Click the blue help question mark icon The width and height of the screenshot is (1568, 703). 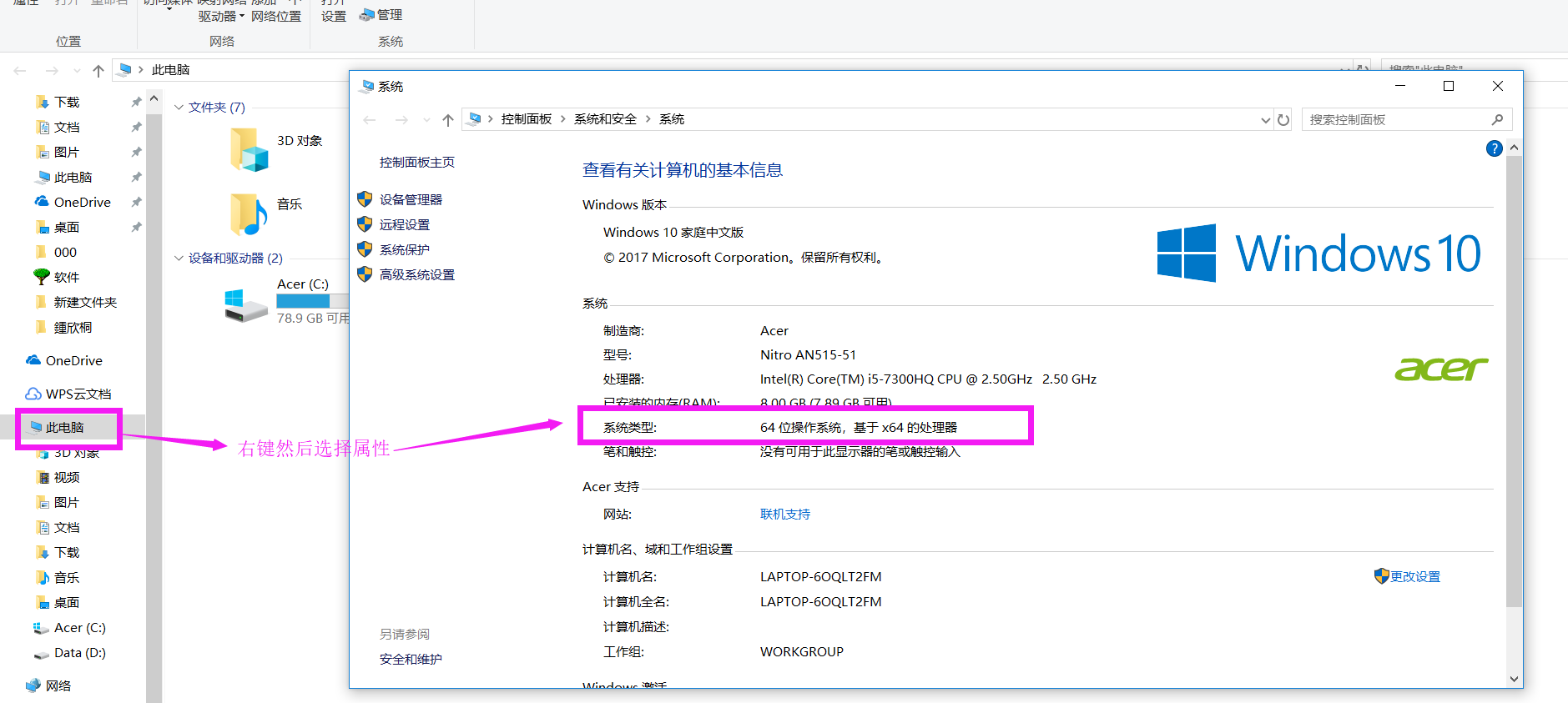[1495, 148]
